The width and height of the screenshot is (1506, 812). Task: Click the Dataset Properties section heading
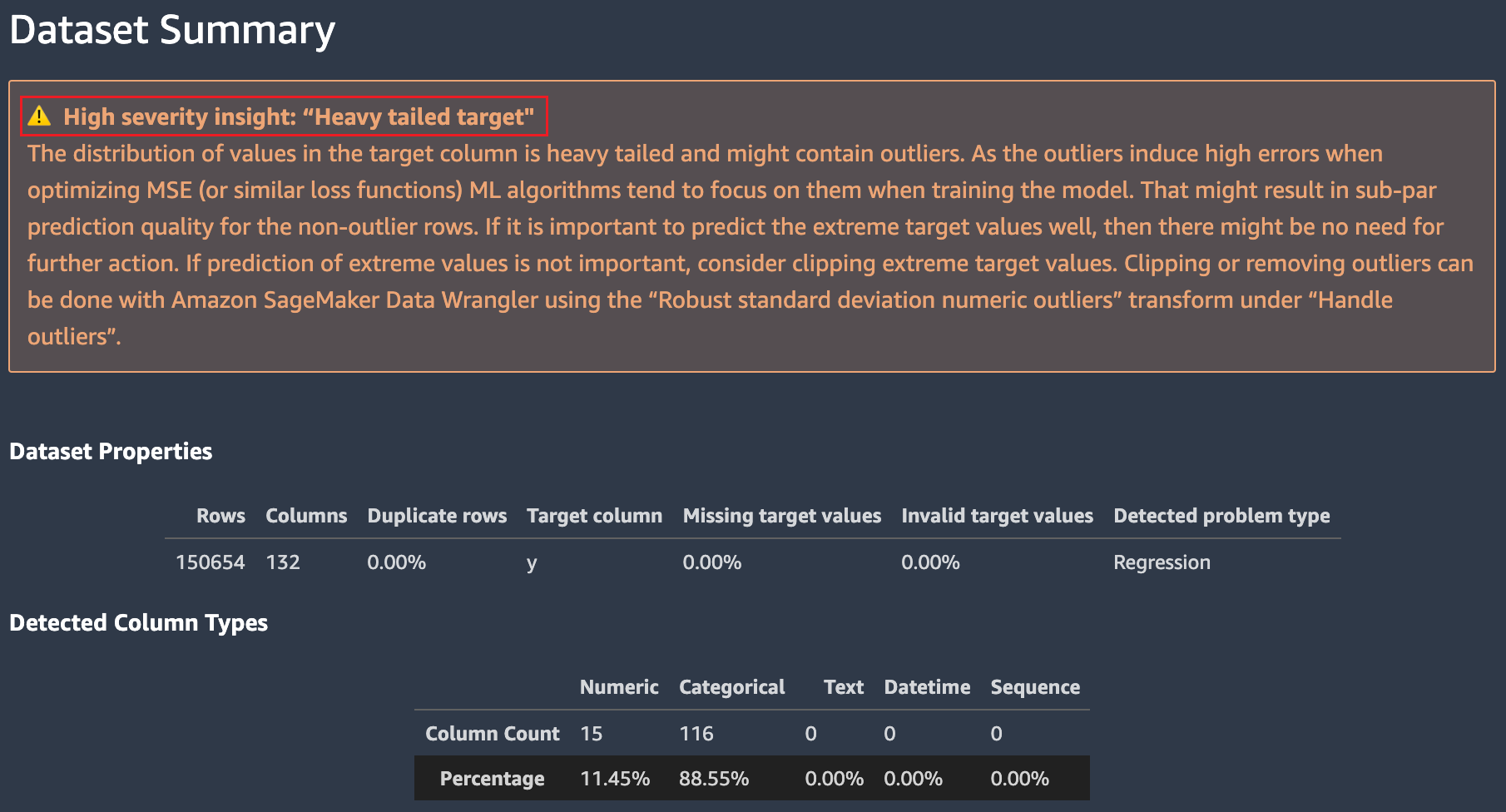[111, 452]
